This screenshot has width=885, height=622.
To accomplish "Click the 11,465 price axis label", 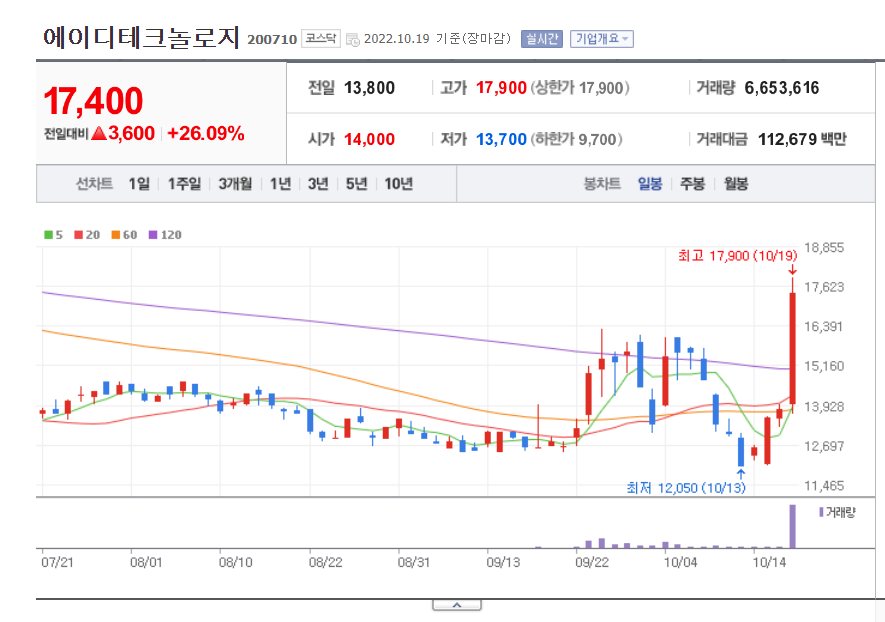I will pos(824,485).
